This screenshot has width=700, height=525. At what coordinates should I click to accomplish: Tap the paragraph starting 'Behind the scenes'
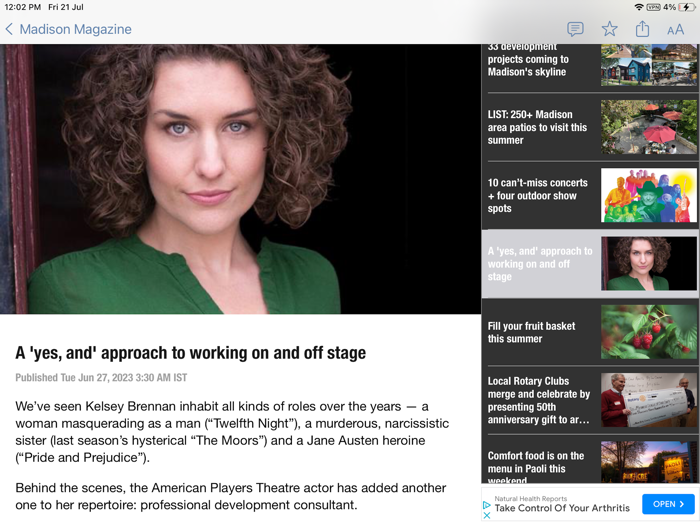231,496
